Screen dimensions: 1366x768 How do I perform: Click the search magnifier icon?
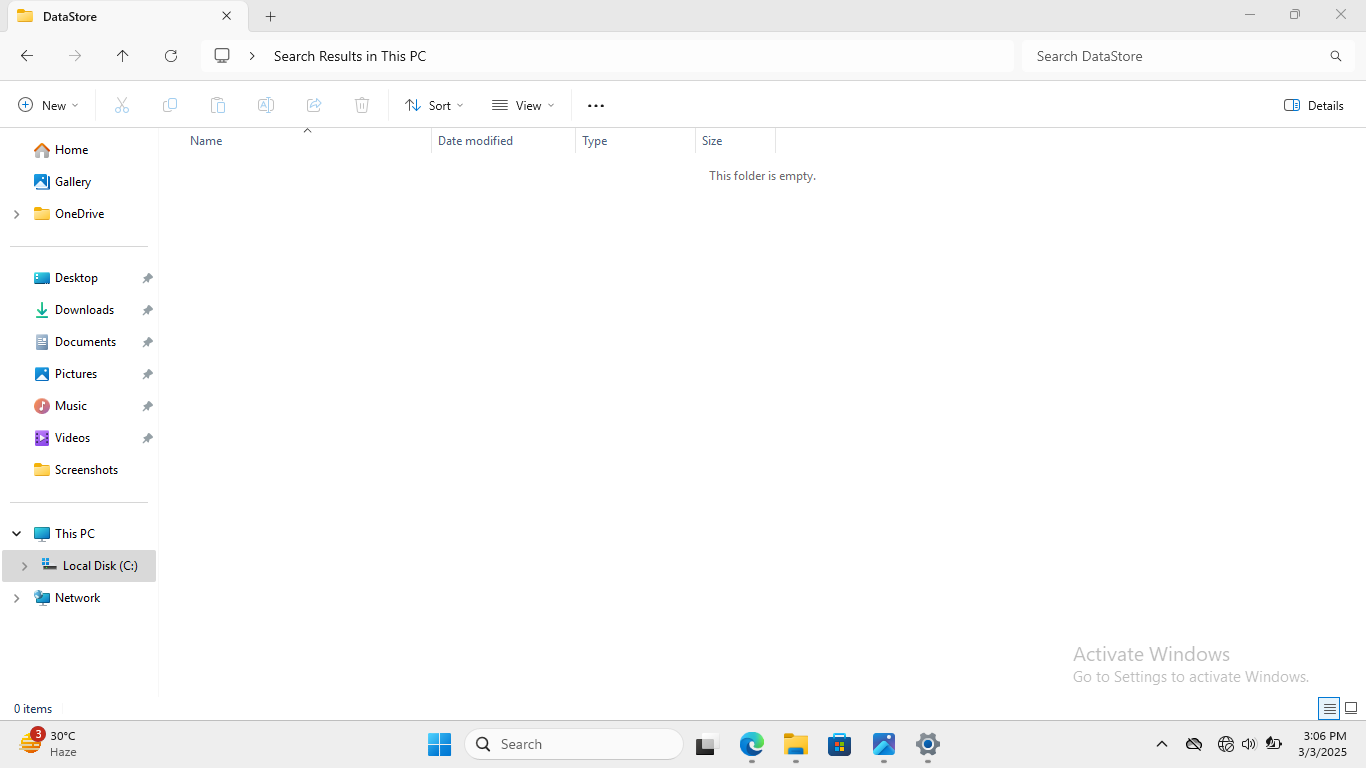click(x=1335, y=56)
